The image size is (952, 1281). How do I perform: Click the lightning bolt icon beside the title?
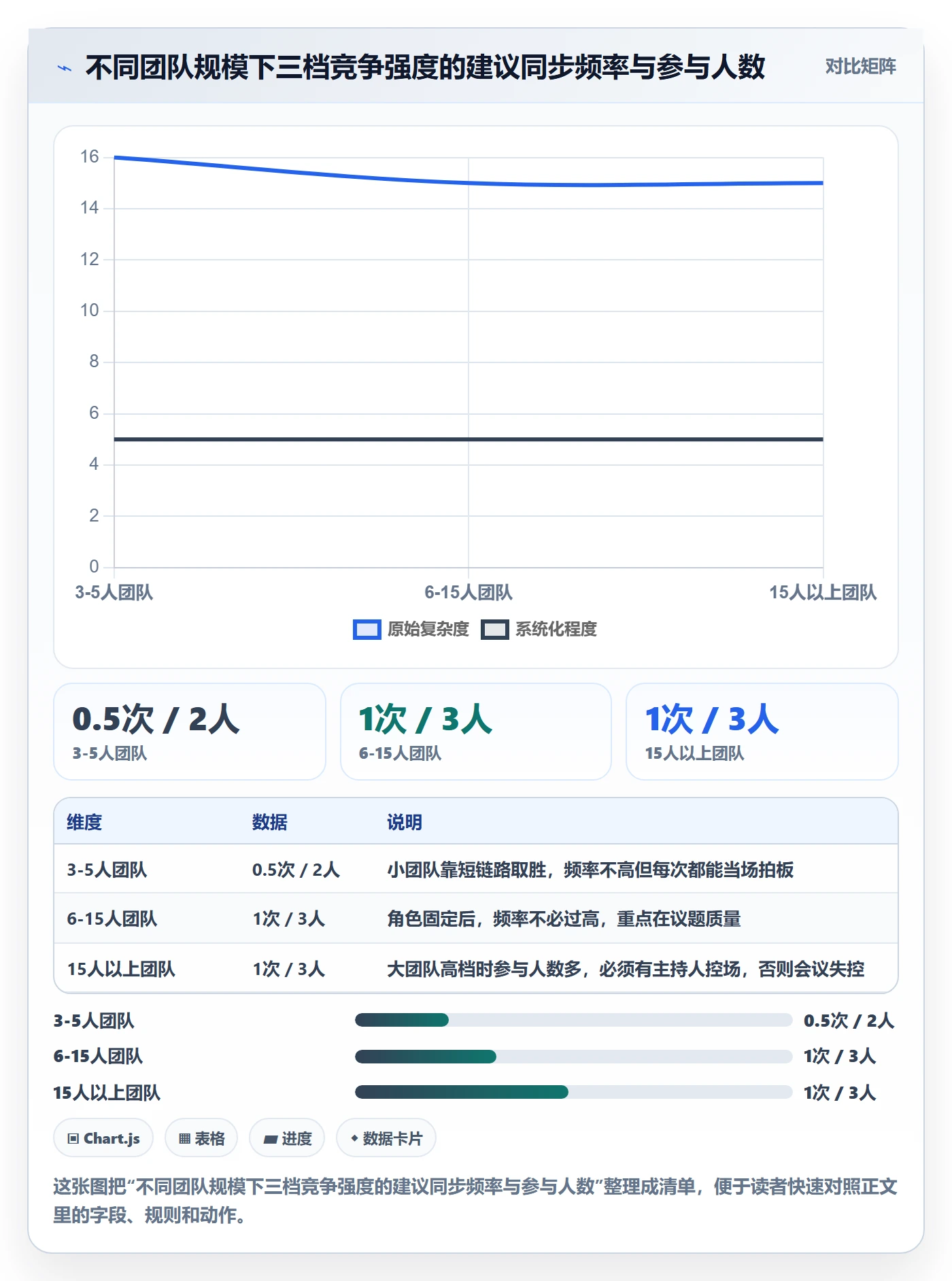click(x=65, y=67)
